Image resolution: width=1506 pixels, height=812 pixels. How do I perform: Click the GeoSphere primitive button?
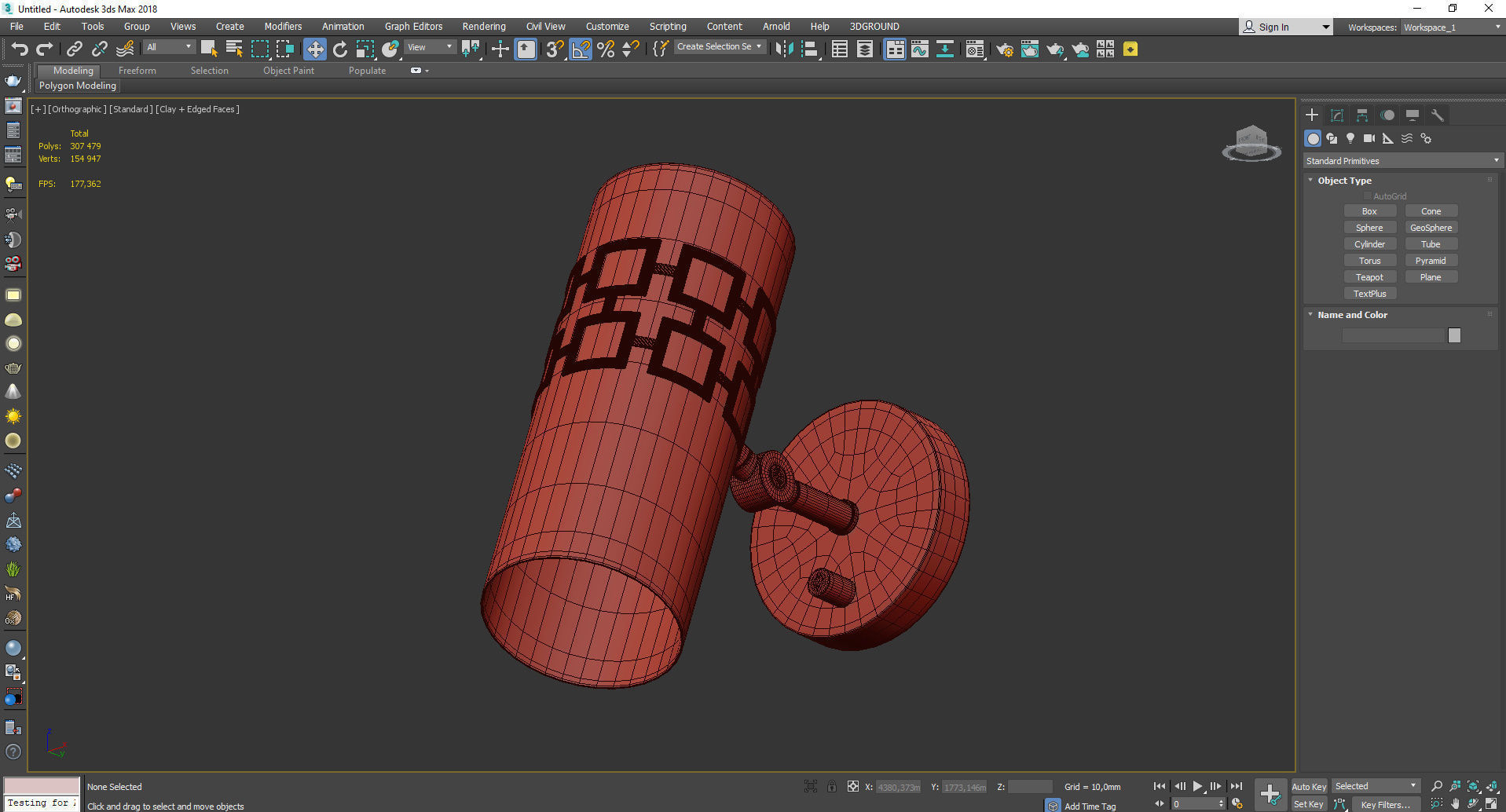pos(1431,228)
